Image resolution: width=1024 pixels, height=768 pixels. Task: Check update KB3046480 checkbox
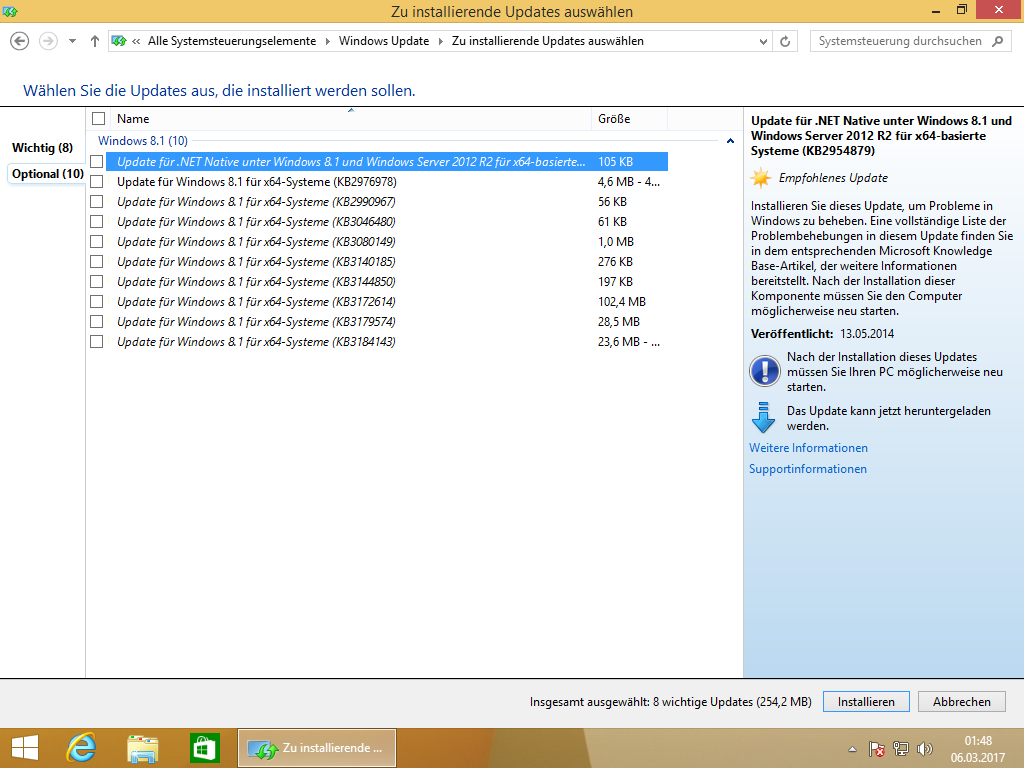pyautogui.click(x=97, y=221)
